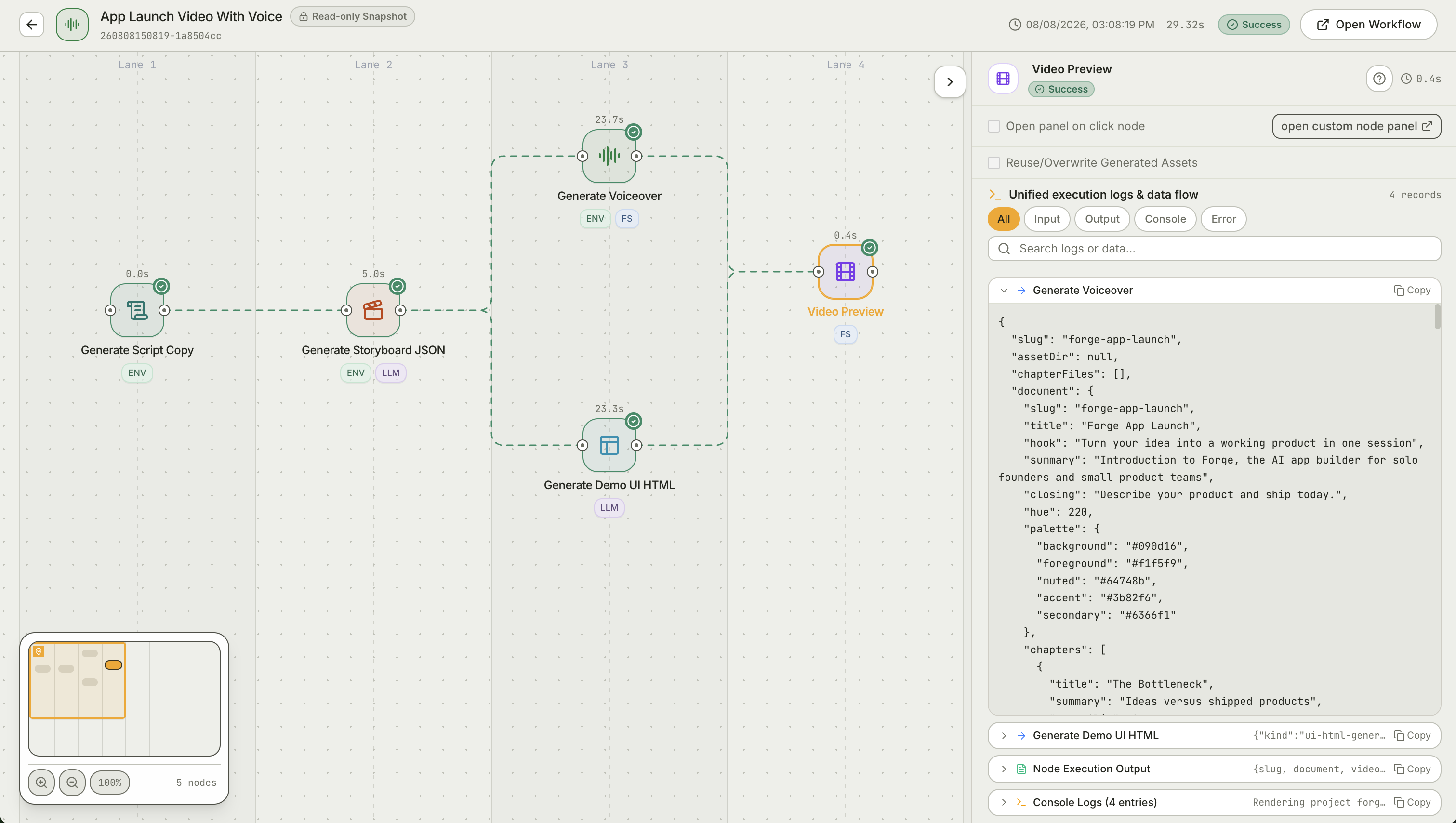The height and width of the screenshot is (823, 1456).
Task: Click the output port of Generate Script Copy
Action: click(164, 310)
